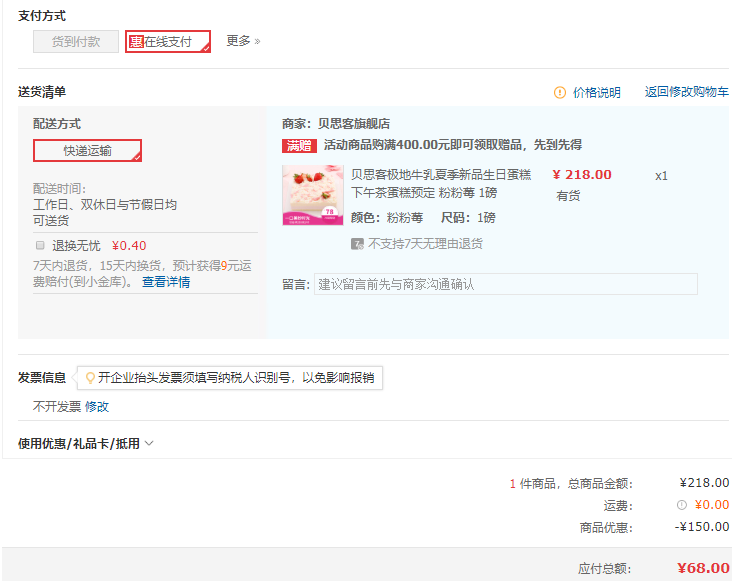Click 颜色: 粉粉莓 attribute text
The height and width of the screenshot is (581, 732).
point(387,217)
